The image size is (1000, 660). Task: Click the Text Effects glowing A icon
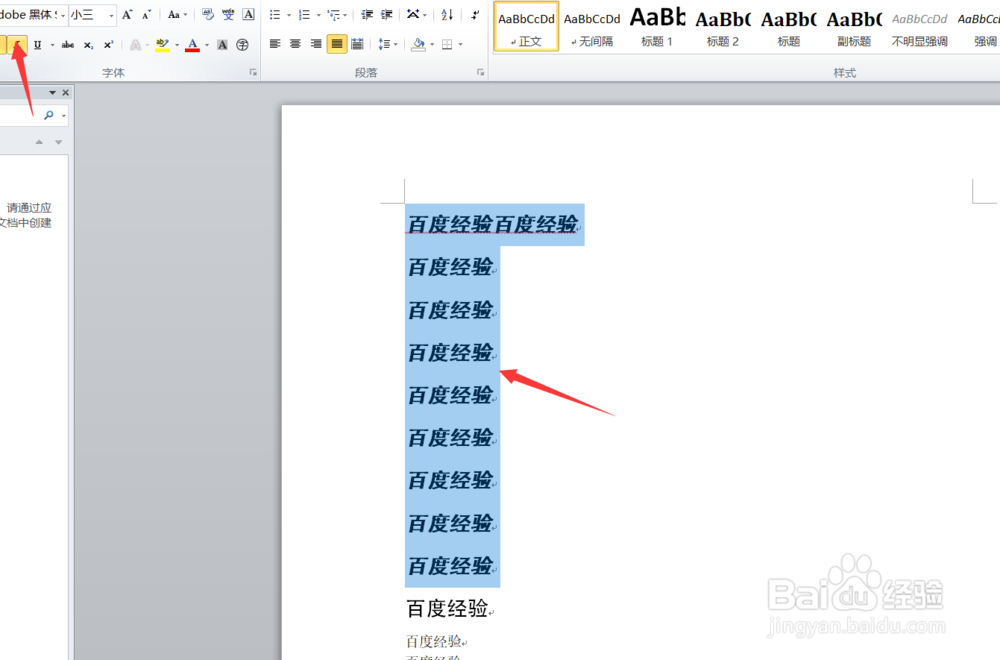pyautogui.click(x=135, y=45)
